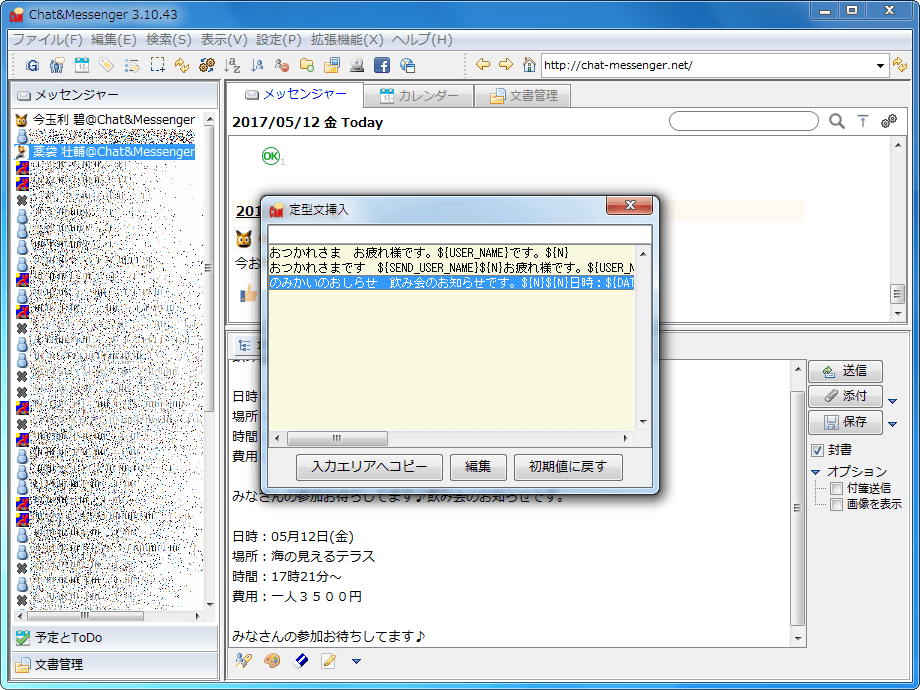The image size is (920, 690).
Task: Click the A-Z sort icon
Action: click(233, 65)
